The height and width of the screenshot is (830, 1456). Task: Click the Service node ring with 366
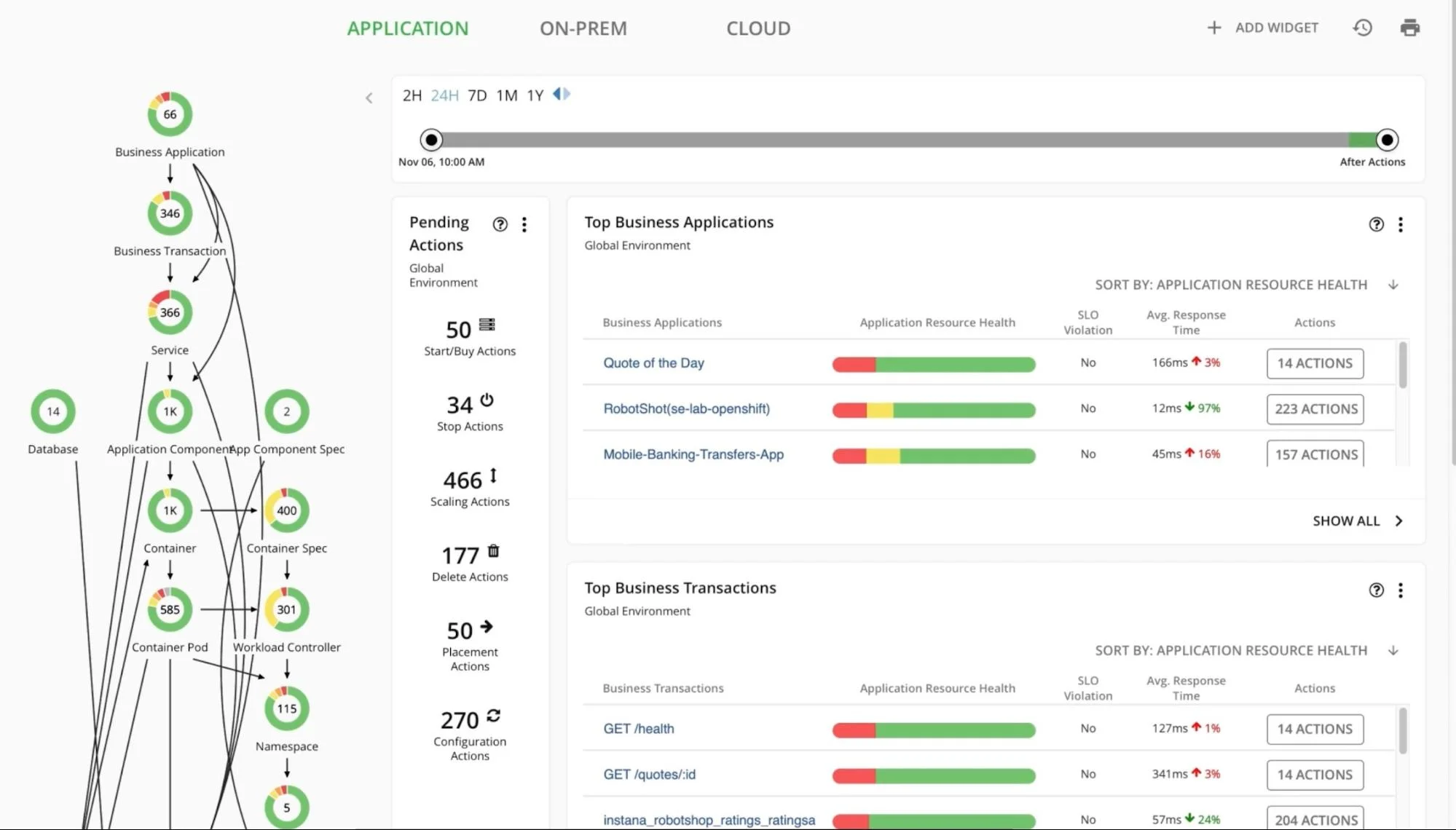170,312
